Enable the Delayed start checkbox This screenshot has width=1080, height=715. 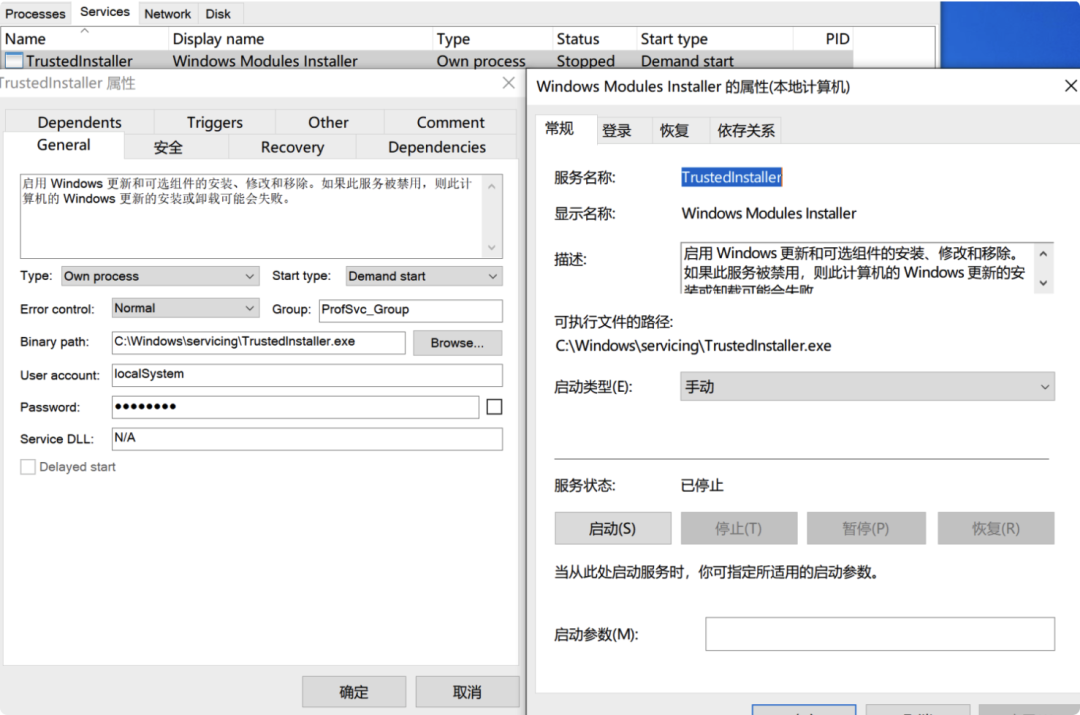pos(28,467)
